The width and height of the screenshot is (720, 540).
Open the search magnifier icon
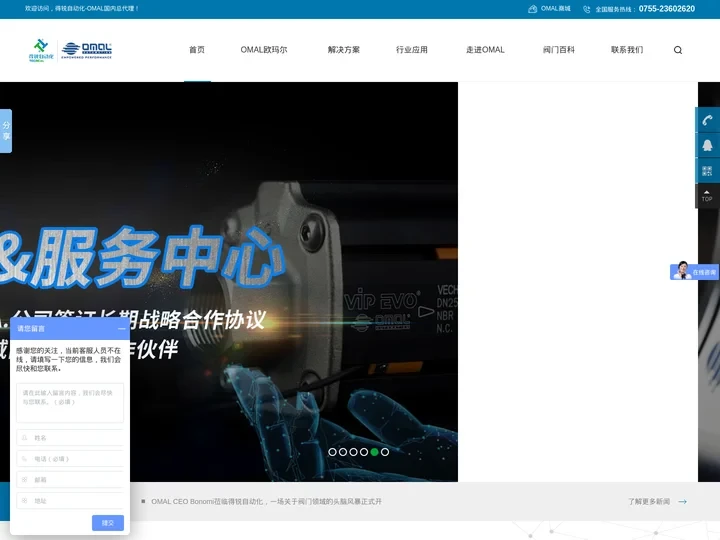tap(678, 50)
